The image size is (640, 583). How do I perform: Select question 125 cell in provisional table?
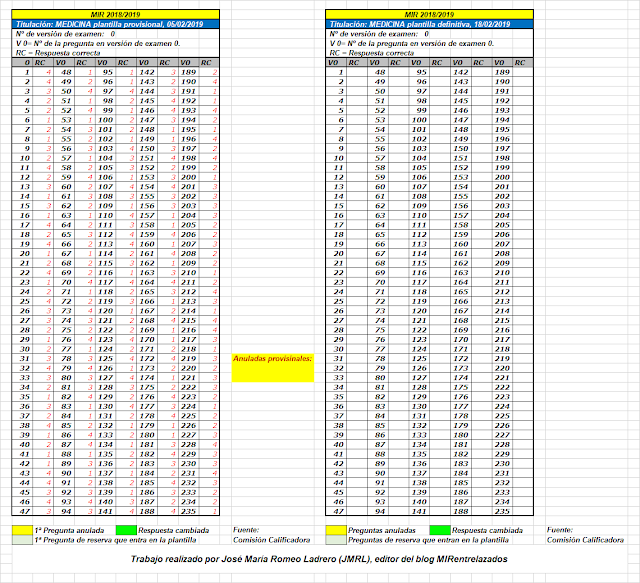click(x=105, y=358)
